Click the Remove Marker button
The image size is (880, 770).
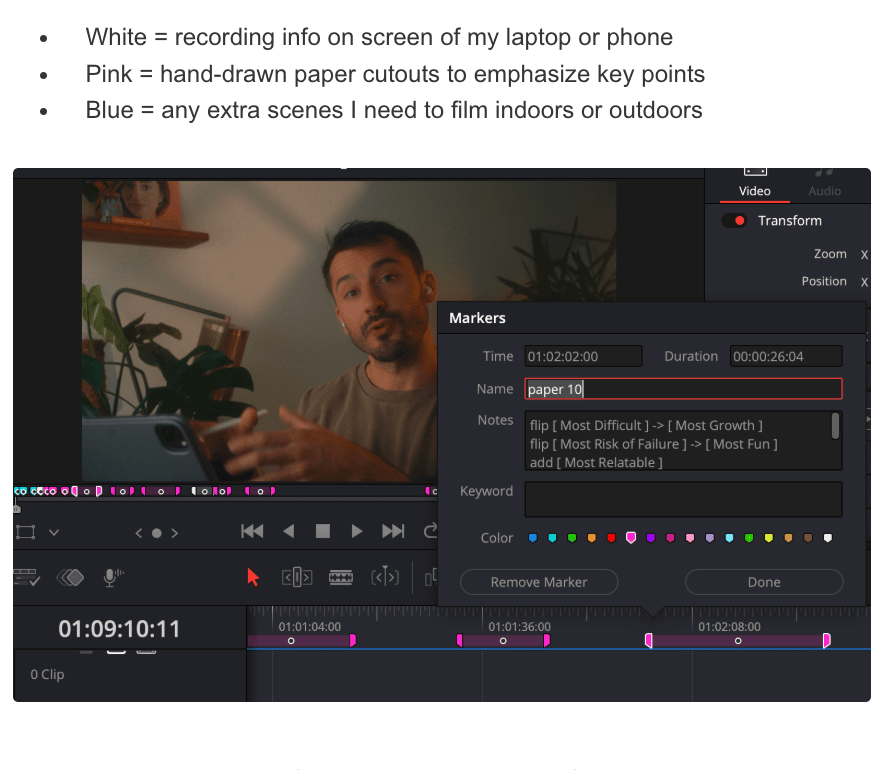[539, 582]
